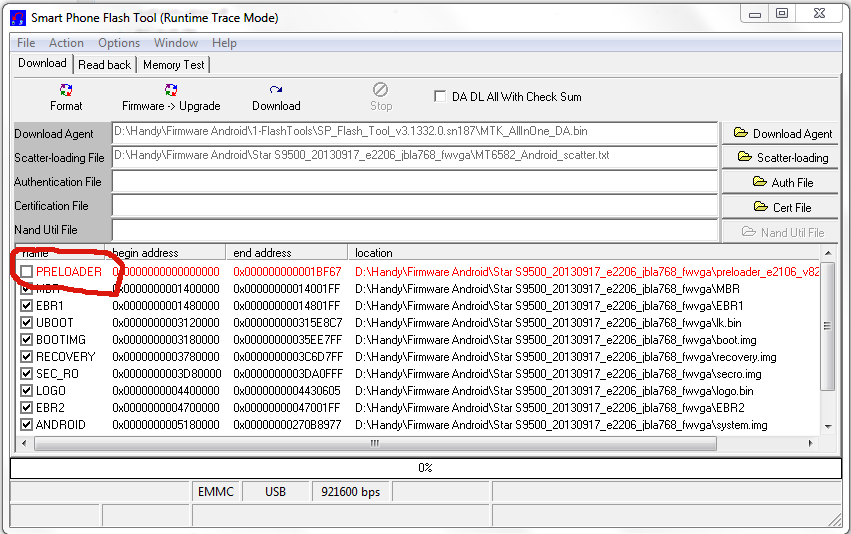Click the Authentication File input field
The image size is (851, 534).
(415, 181)
